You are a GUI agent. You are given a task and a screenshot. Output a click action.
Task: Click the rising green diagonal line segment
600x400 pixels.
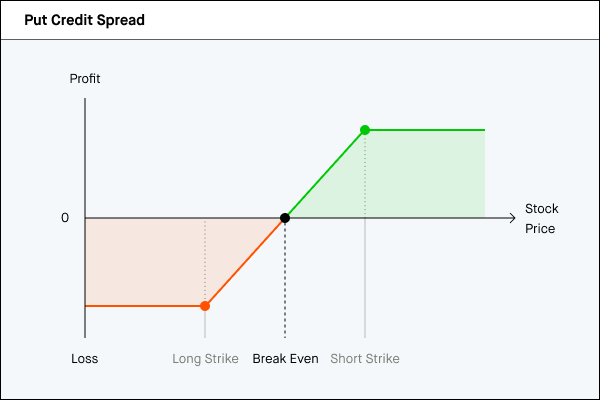325,174
